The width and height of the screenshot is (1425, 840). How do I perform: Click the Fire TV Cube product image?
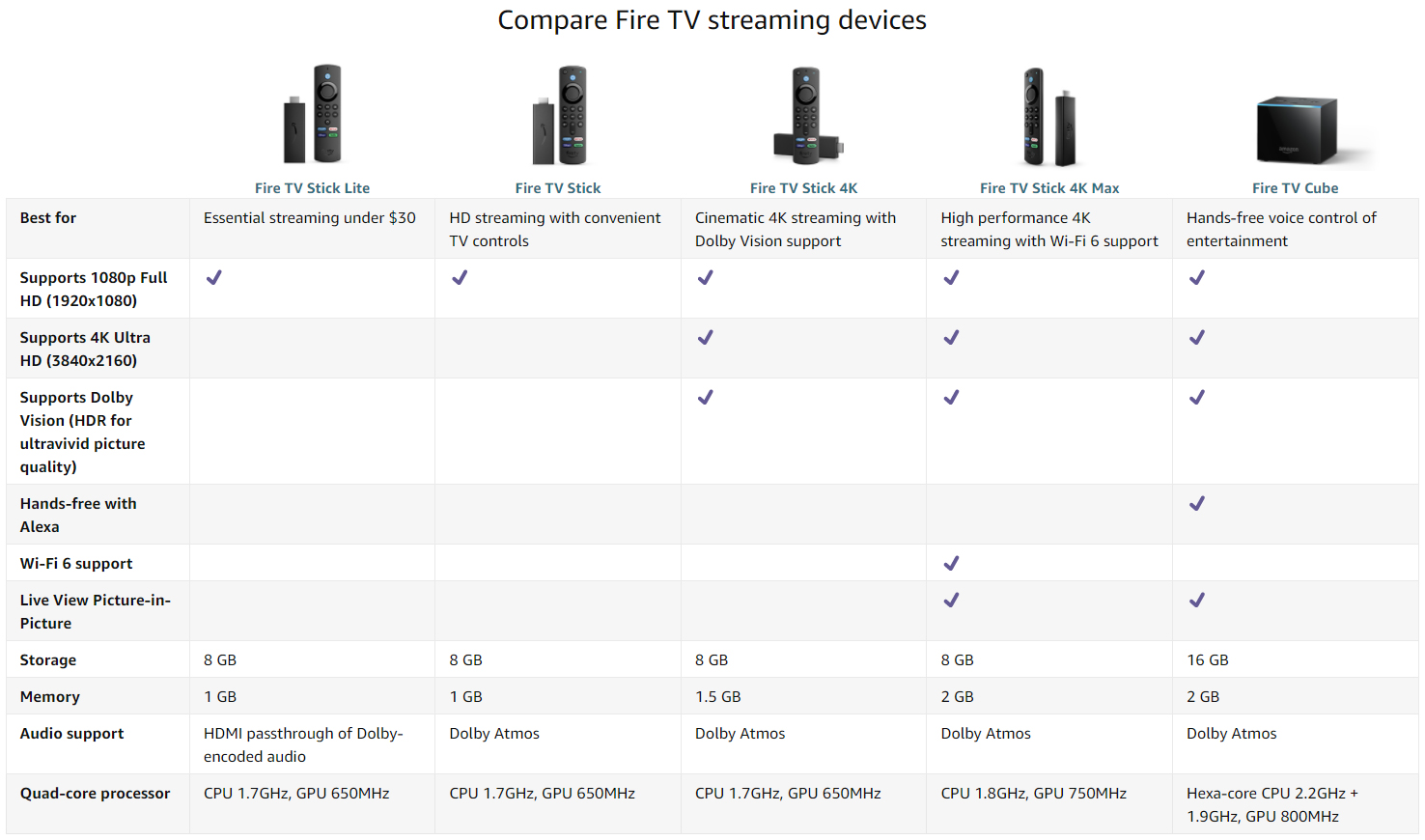[1296, 129]
